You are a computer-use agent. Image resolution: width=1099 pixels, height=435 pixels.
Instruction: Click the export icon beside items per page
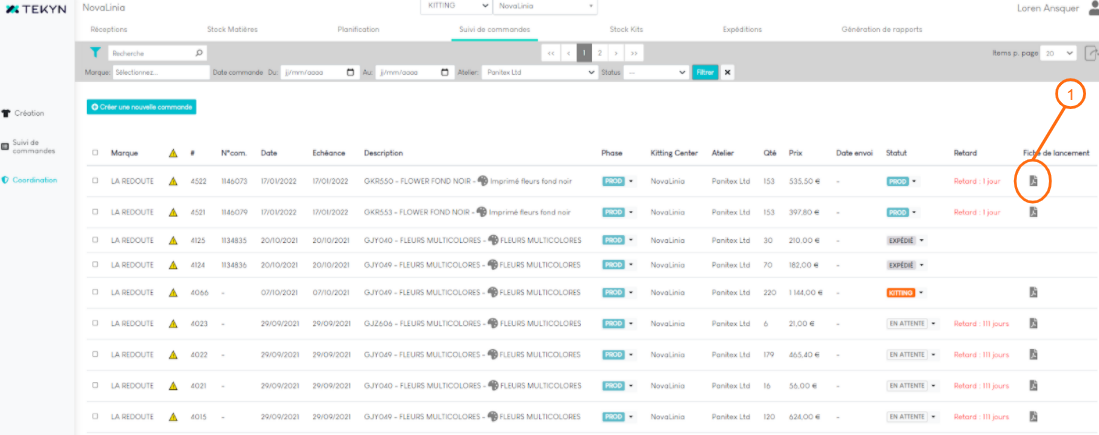(1091, 52)
